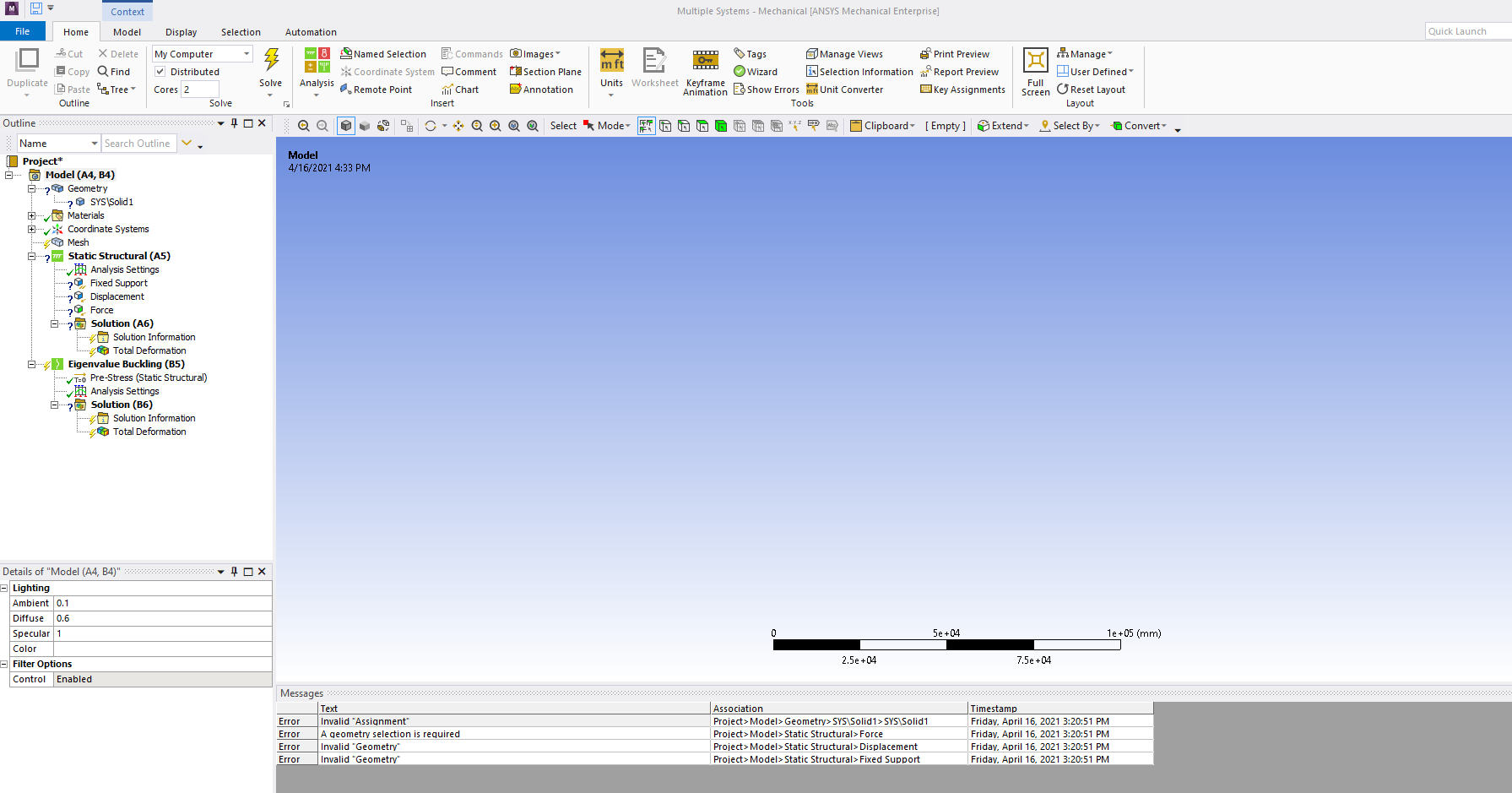The height and width of the screenshot is (793, 1512).
Task: Switch to the Display ribbon tab
Action: [x=182, y=32]
